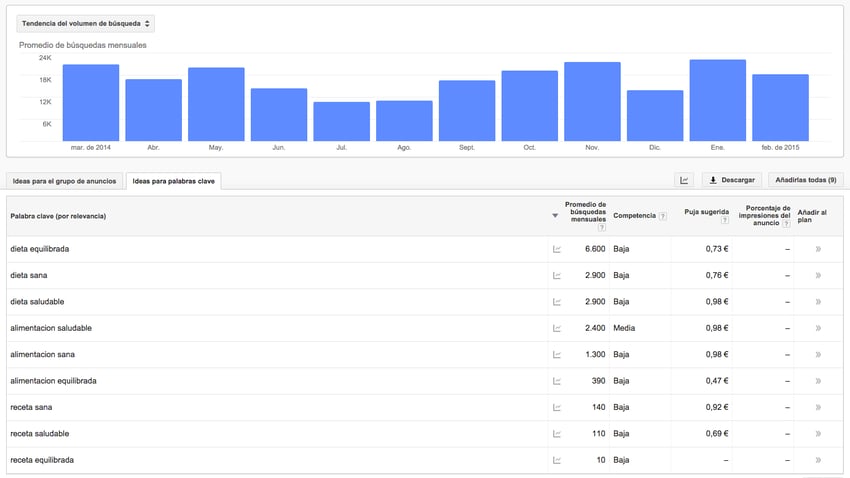Click the Dic. chart bar

click(655, 115)
